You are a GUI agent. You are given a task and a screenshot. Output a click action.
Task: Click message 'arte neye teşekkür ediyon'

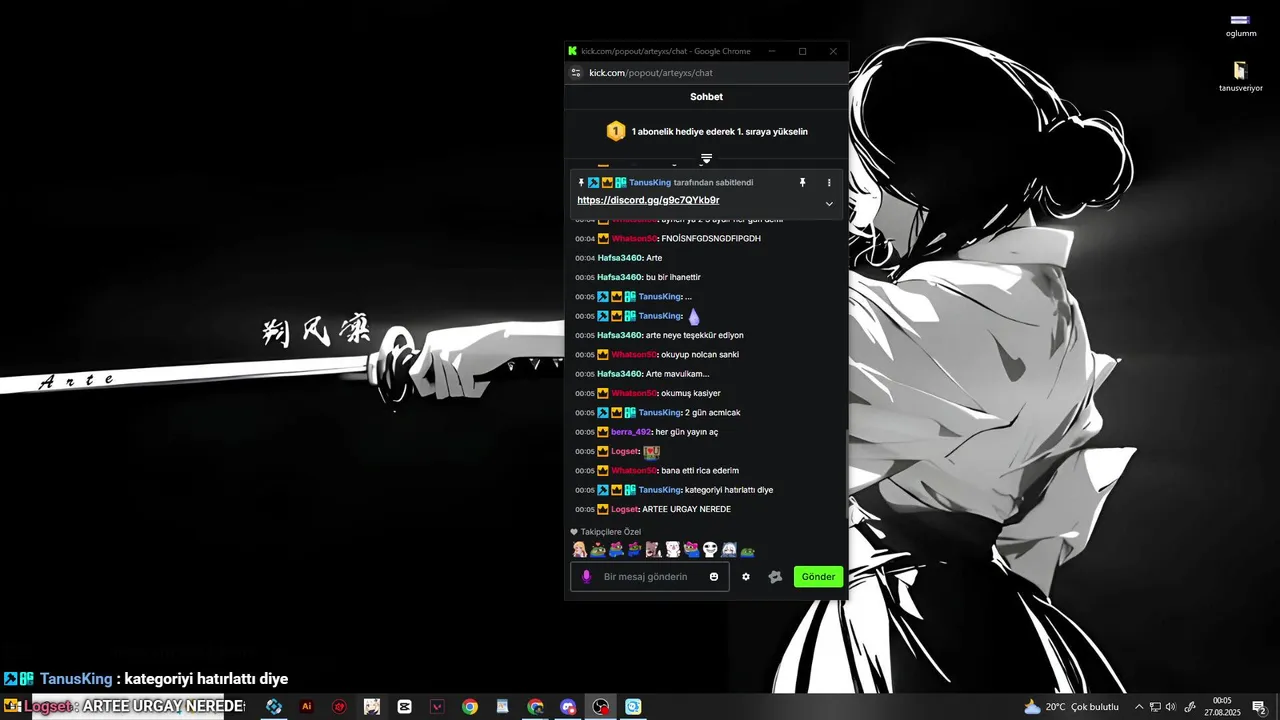pos(695,335)
